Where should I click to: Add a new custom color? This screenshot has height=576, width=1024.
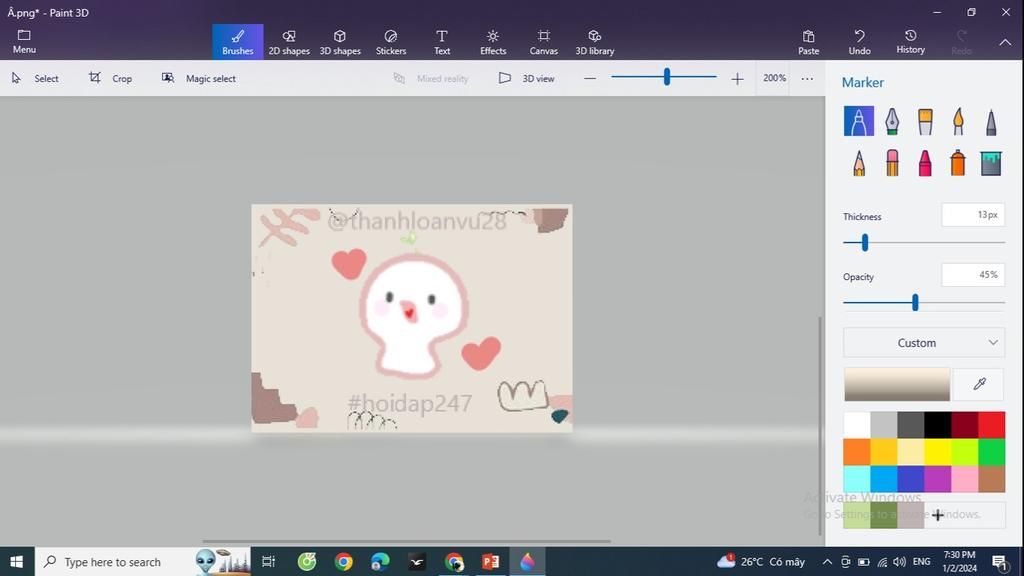coord(937,515)
